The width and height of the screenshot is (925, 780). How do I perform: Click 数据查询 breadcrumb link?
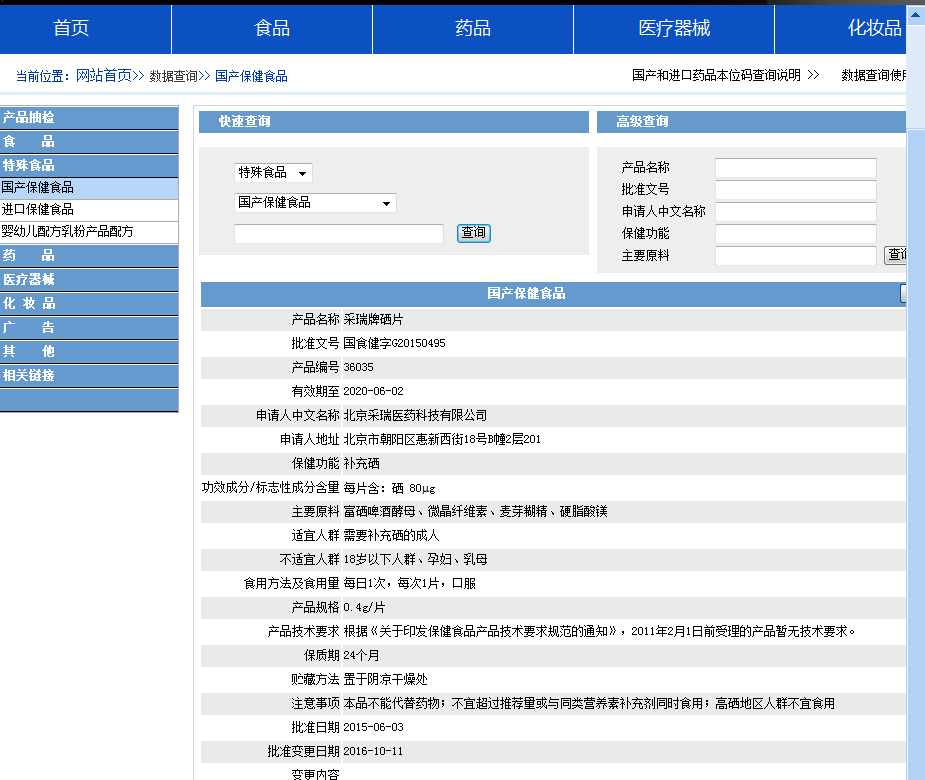(x=173, y=76)
